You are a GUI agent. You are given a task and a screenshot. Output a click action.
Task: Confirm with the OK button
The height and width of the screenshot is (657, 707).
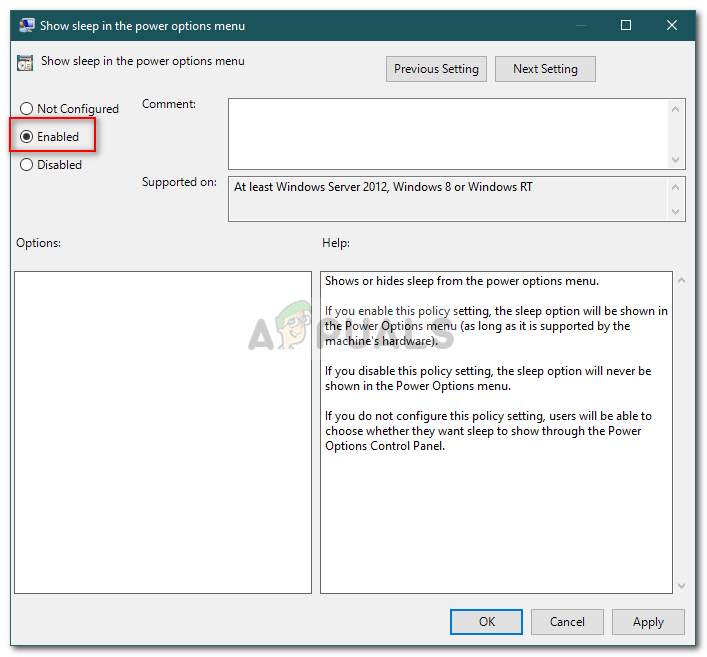[x=486, y=622]
